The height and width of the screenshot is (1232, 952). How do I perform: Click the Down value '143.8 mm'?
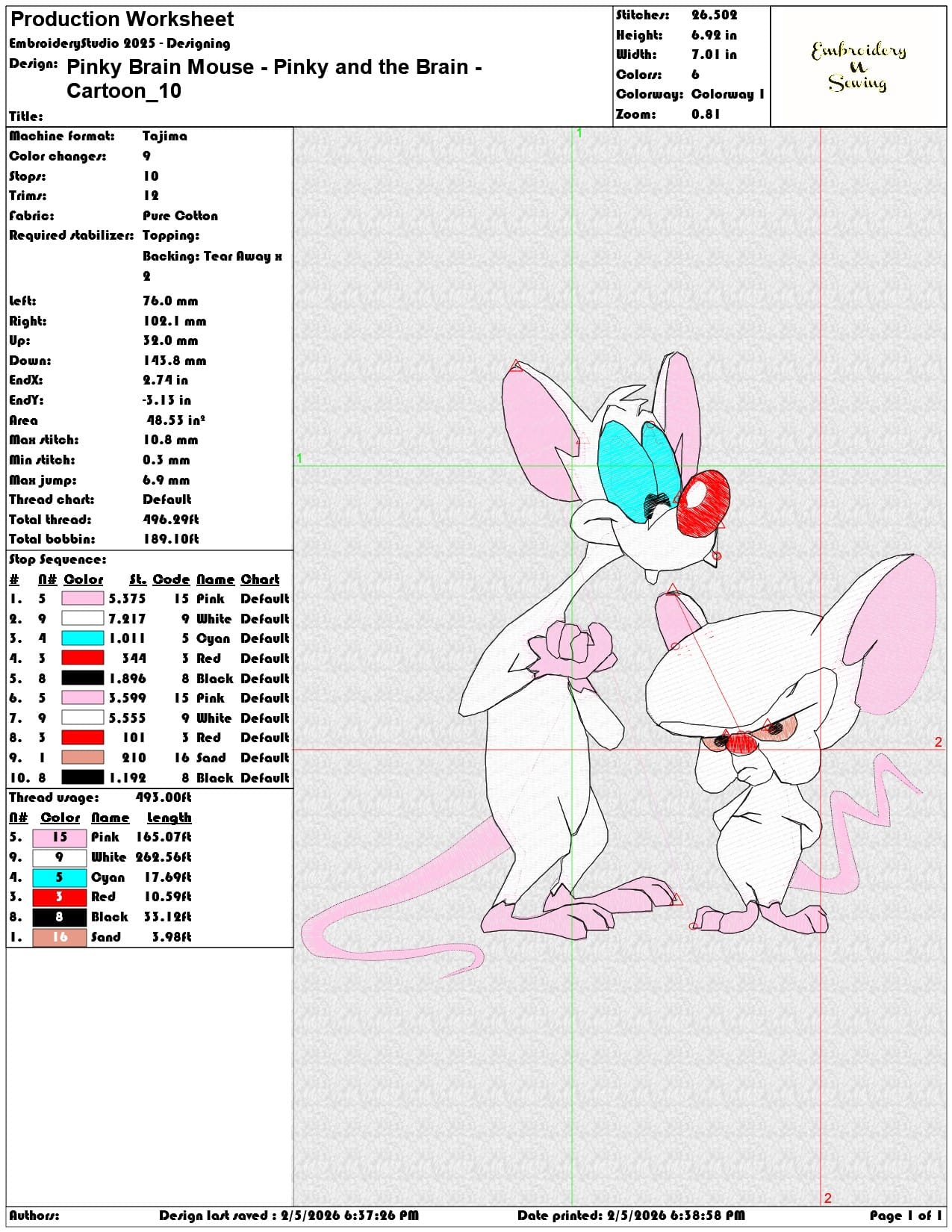click(175, 361)
